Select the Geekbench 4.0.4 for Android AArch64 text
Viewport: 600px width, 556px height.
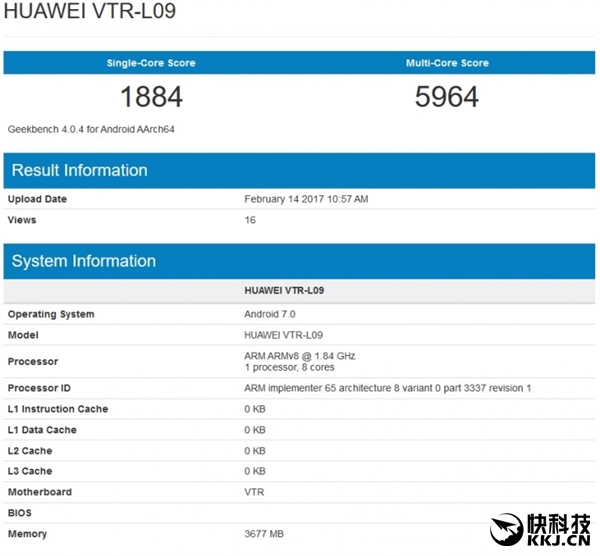pos(91,129)
